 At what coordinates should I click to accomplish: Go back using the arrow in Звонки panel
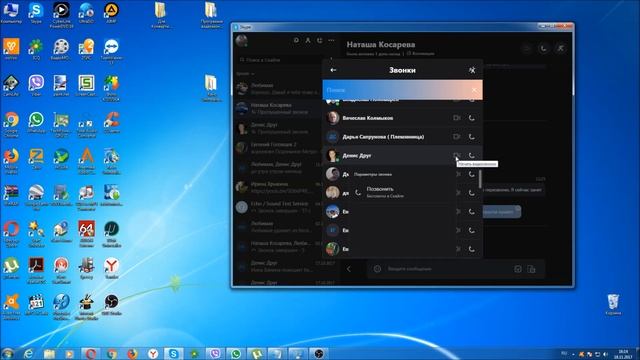[x=333, y=70]
